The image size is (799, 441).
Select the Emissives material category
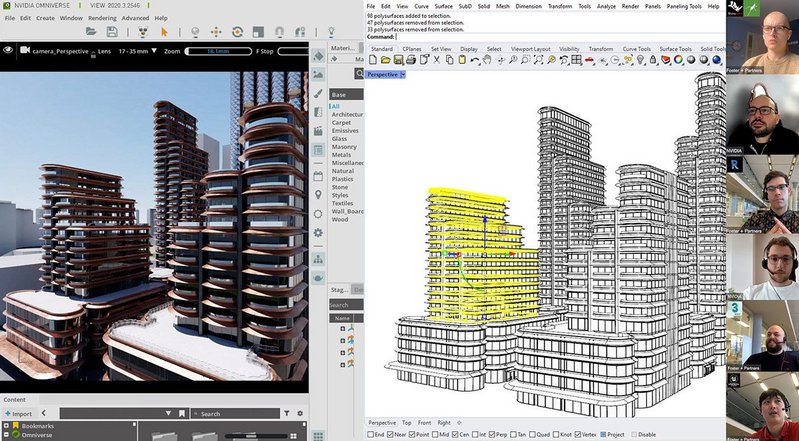[345, 131]
